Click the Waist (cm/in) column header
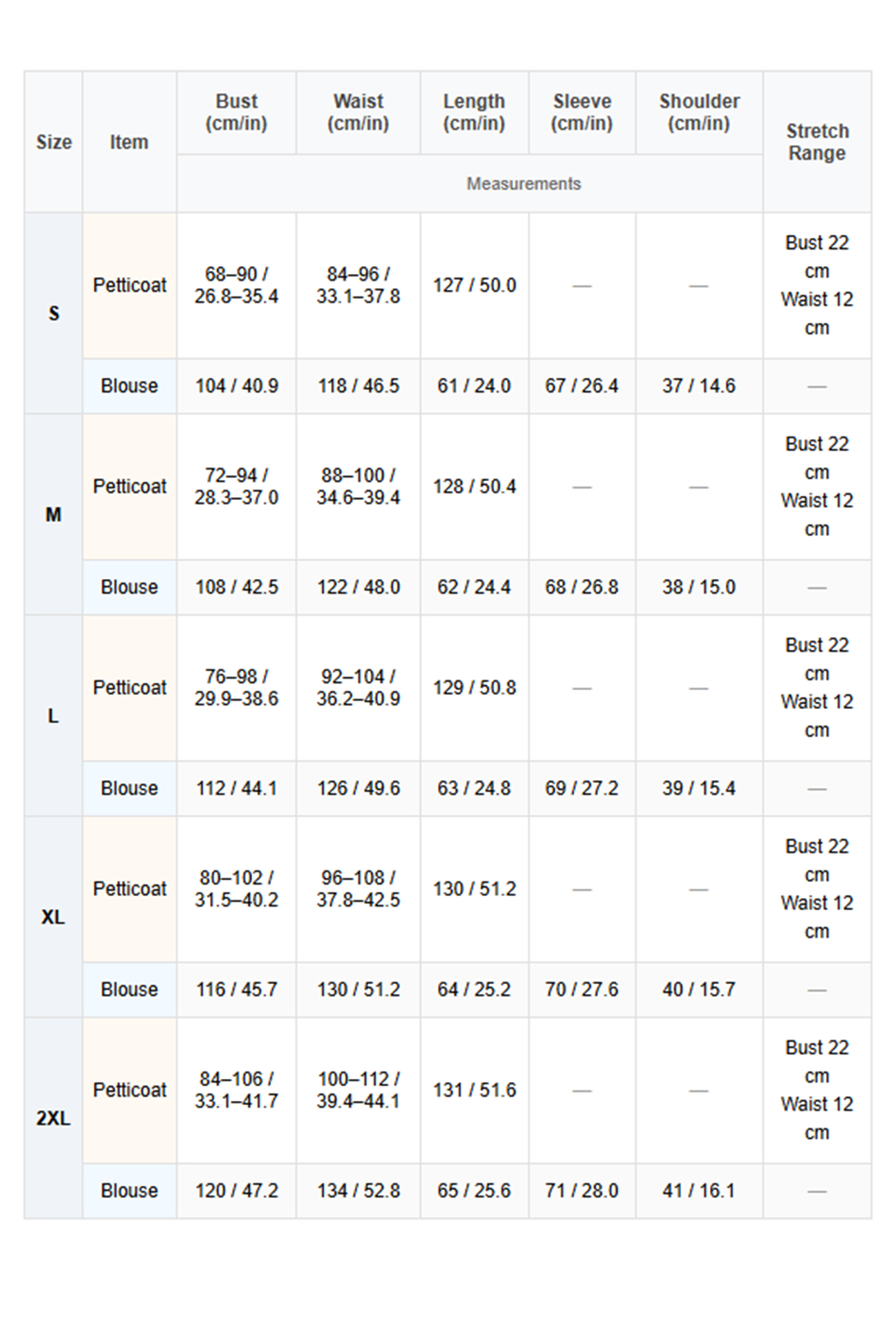Image resolution: width=896 pixels, height=1344 pixels. [x=358, y=113]
